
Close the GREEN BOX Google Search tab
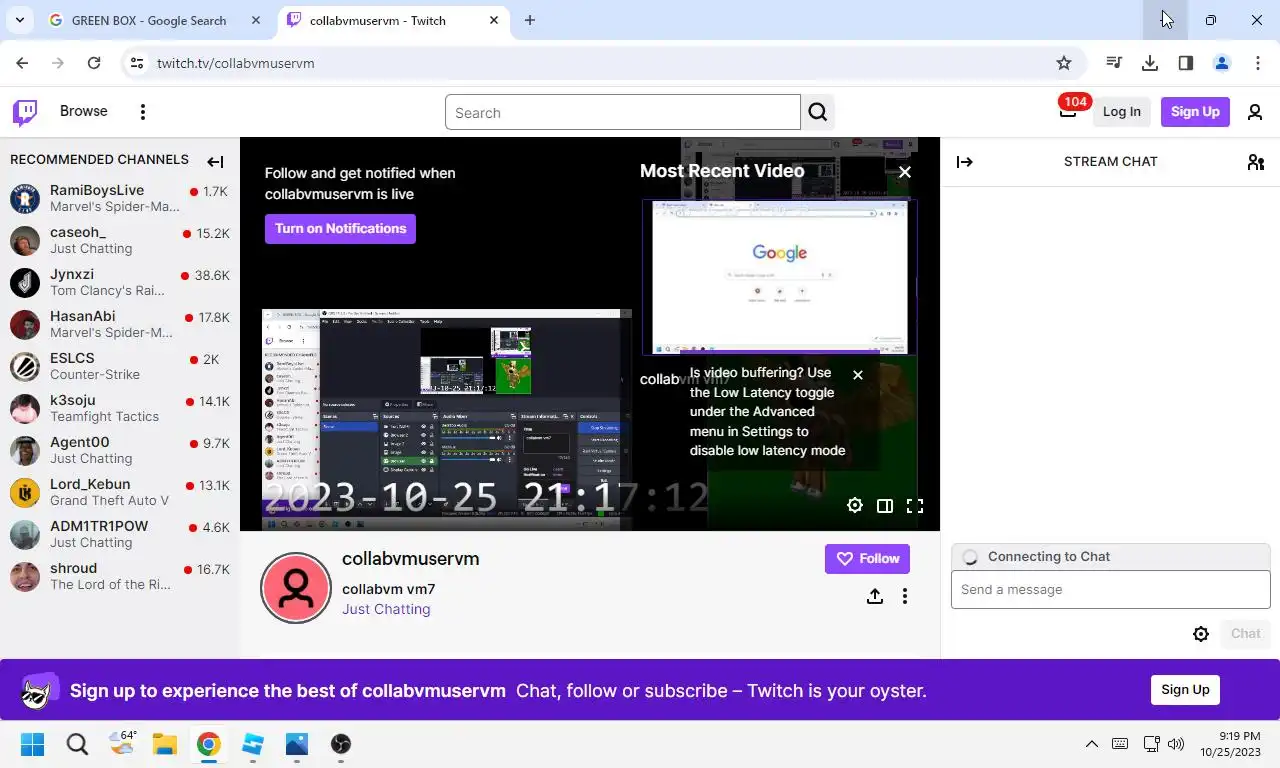point(256,20)
